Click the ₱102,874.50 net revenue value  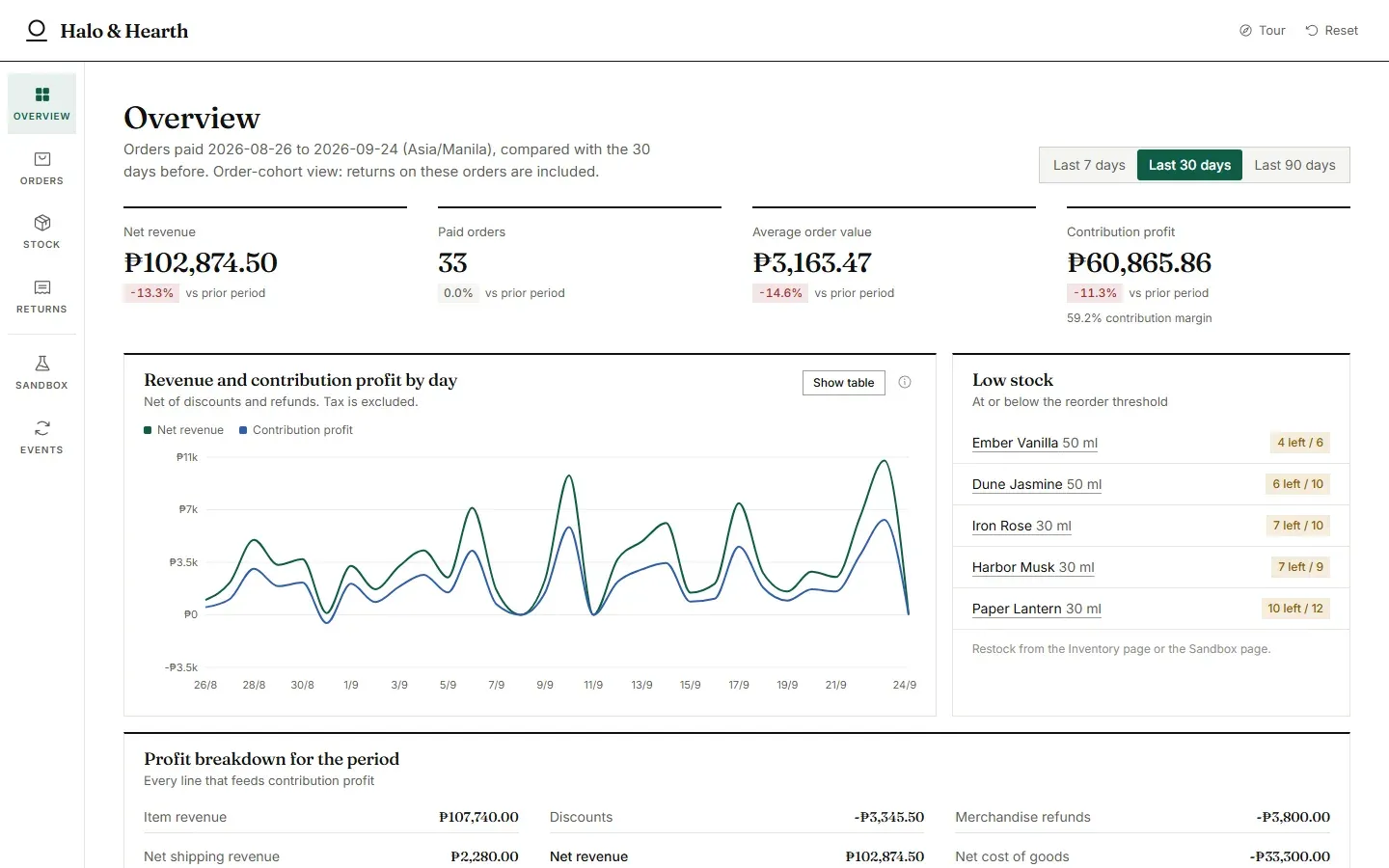point(201,262)
